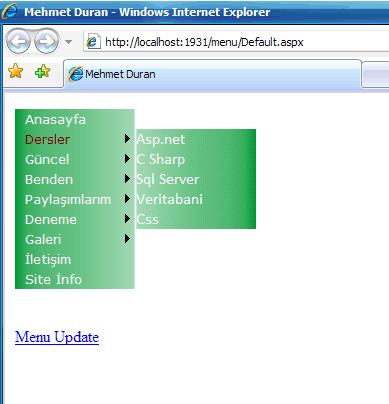Screen dimensions: 389x404
Task: Choose Sql Server in the submenu
Action: (168, 179)
